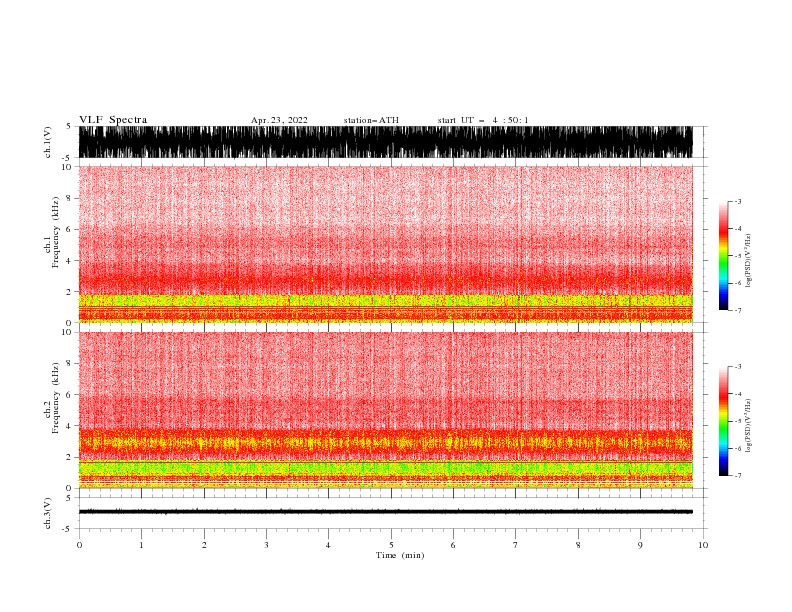Click the "station=ATH" header label
Image resolution: width=792 pixels, height=612 pixels.
point(371,120)
